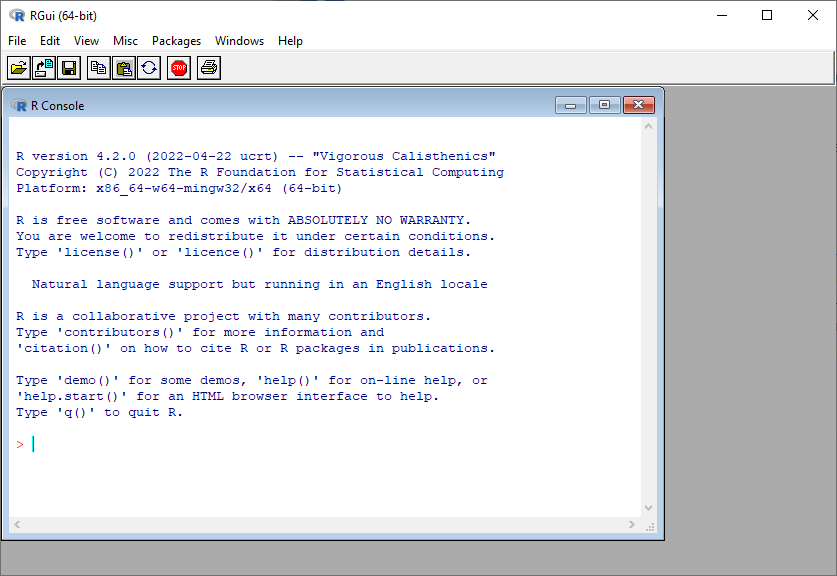Save the workspace using the floppy disk icon
837x576 pixels.
[69, 68]
